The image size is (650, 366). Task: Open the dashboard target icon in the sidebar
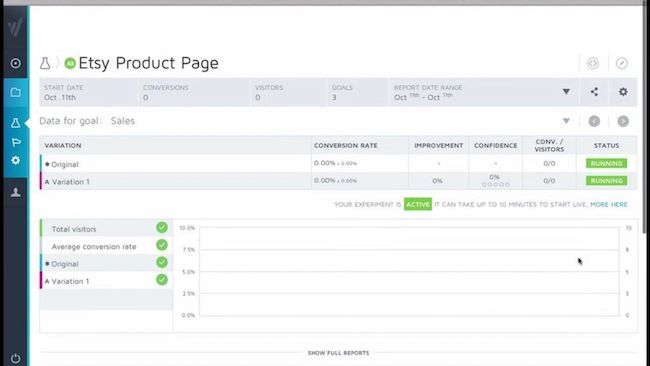(x=15, y=63)
